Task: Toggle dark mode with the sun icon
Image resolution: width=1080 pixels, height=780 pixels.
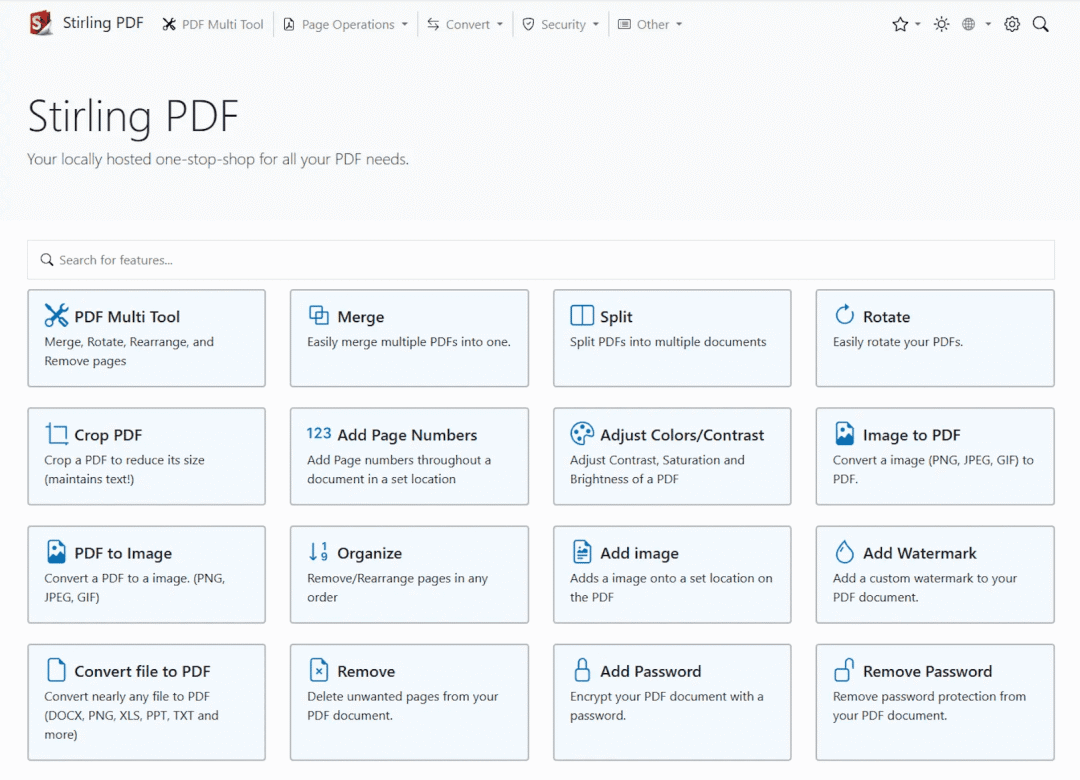Action: [942, 24]
